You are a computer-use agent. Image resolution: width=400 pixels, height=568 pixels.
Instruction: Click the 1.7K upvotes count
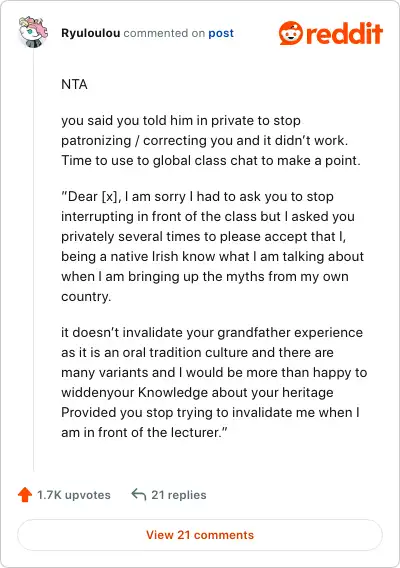74,495
